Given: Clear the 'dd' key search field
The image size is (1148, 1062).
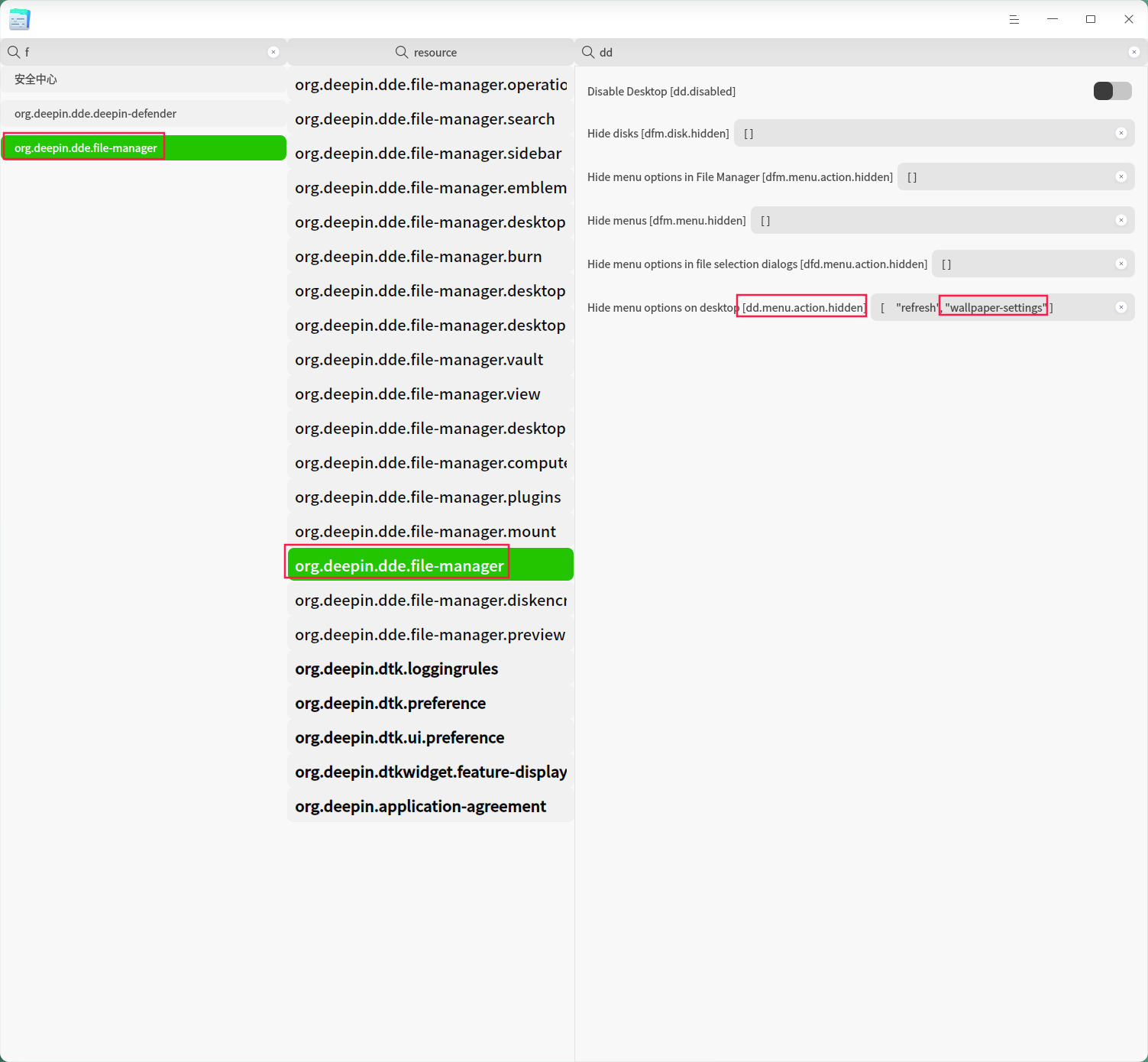Looking at the screenshot, I should [x=1134, y=52].
